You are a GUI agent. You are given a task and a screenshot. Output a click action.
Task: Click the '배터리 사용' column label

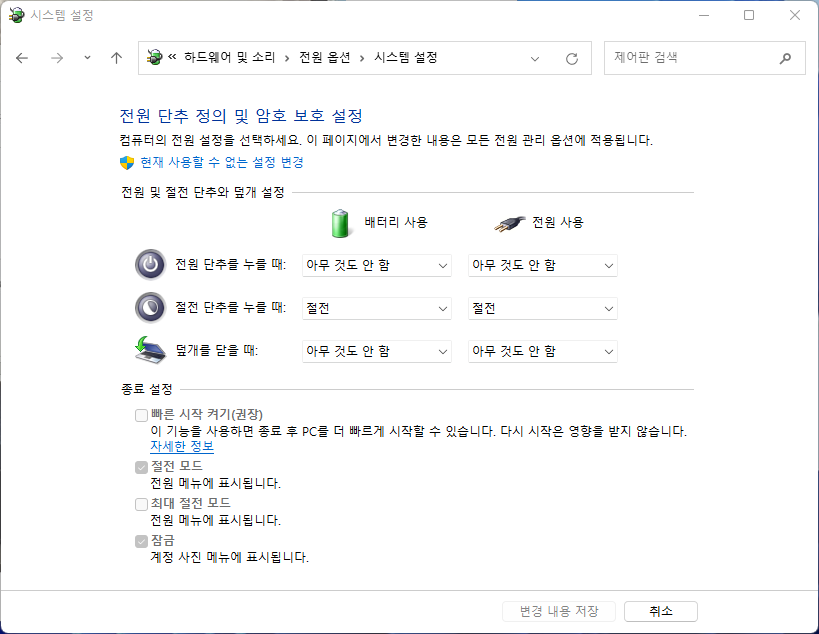click(x=396, y=222)
